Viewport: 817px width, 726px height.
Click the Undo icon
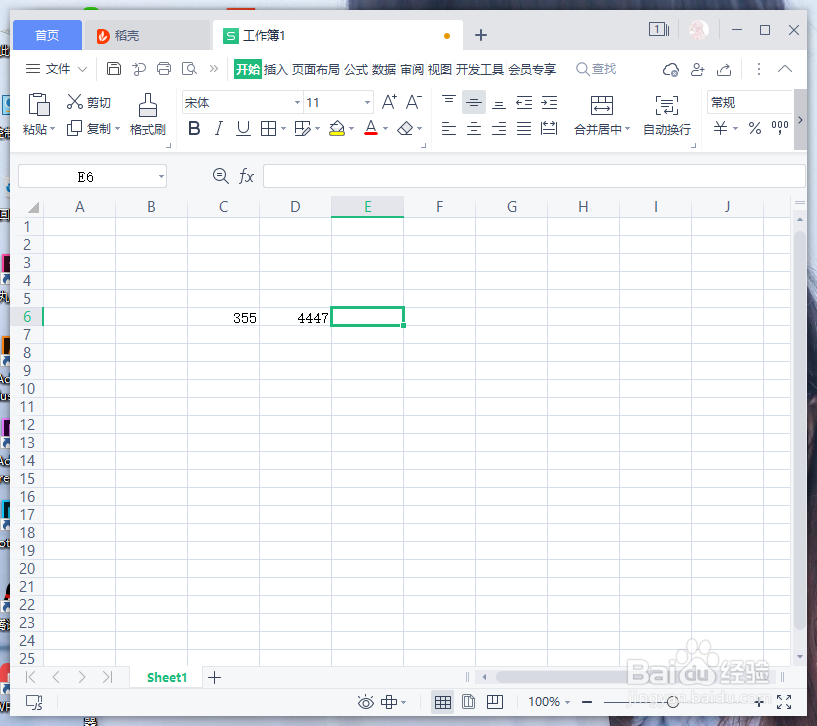[x=139, y=69]
